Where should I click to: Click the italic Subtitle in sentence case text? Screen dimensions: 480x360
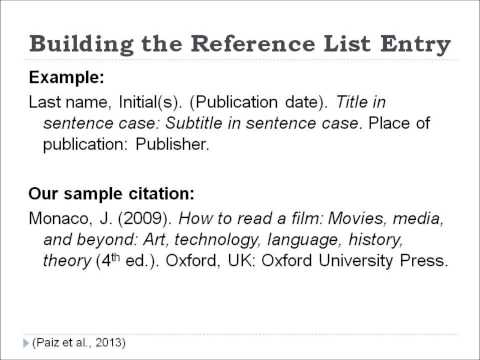pyautogui.click(x=264, y=123)
